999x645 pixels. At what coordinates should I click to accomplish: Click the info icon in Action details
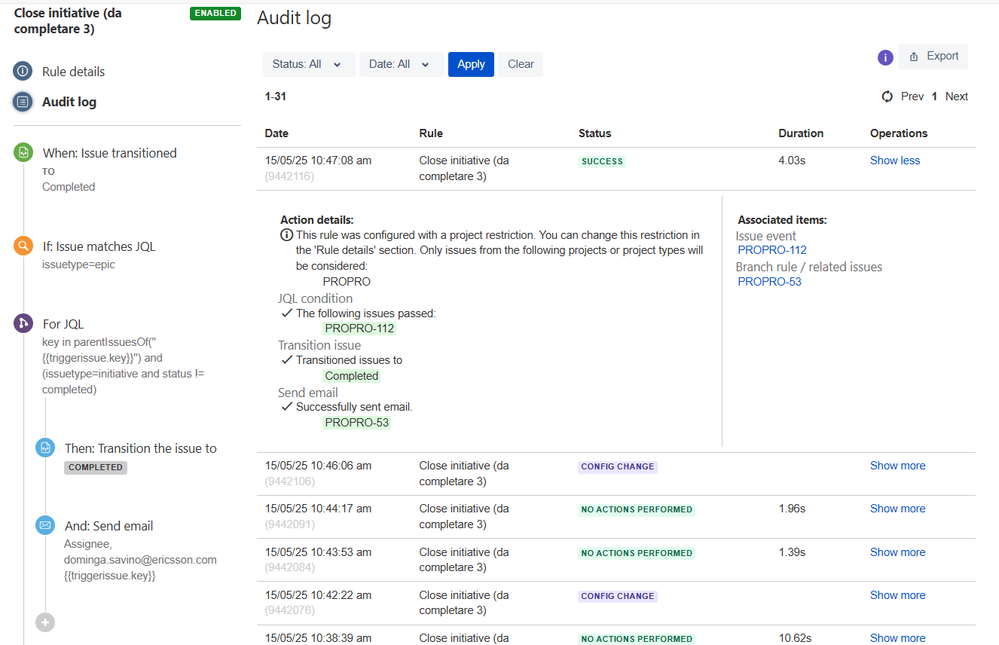[x=287, y=235]
